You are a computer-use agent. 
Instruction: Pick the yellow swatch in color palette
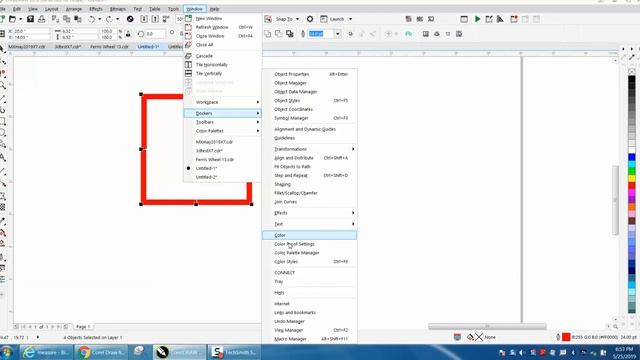pos(632,178)
